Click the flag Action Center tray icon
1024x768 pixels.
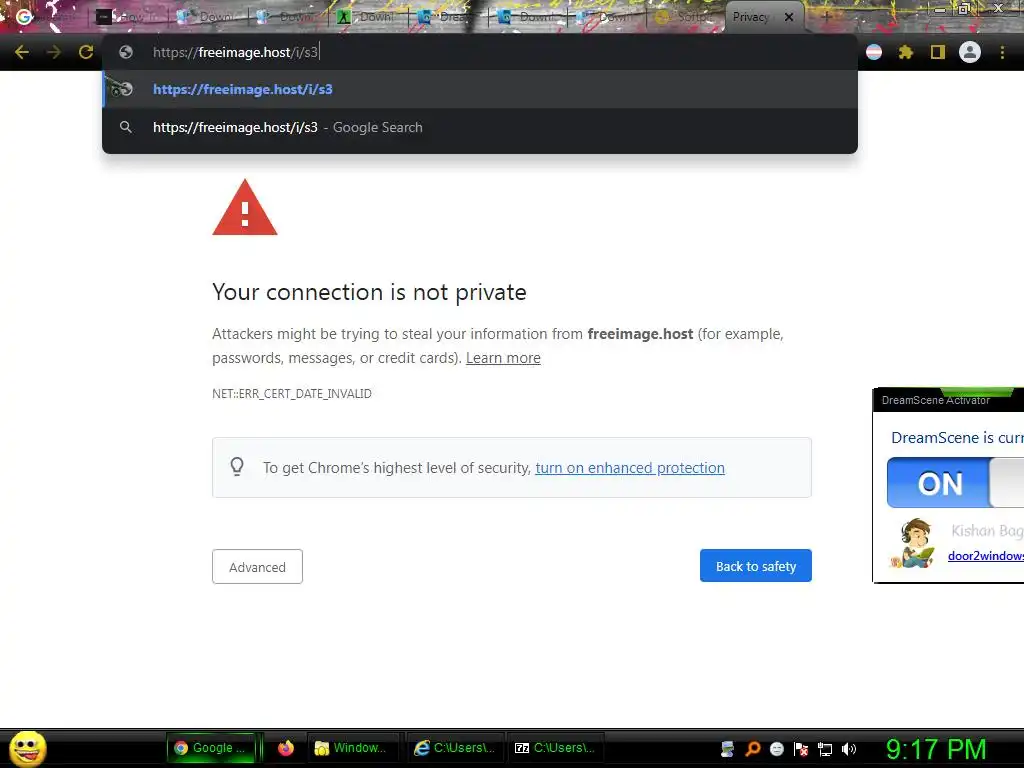pyautogui.click(x=801, y=749)
